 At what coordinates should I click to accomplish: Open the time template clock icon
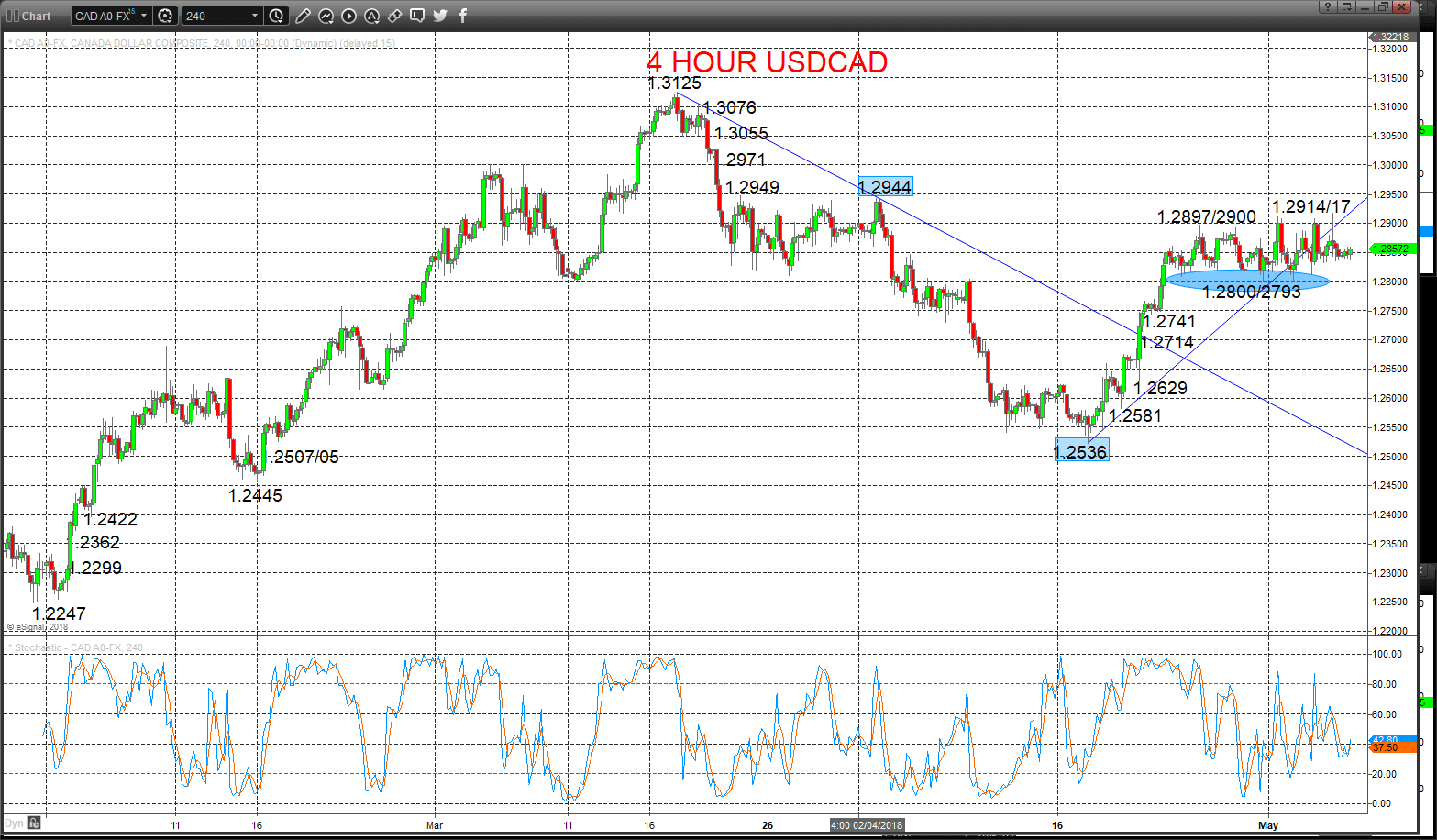[277, 16]
